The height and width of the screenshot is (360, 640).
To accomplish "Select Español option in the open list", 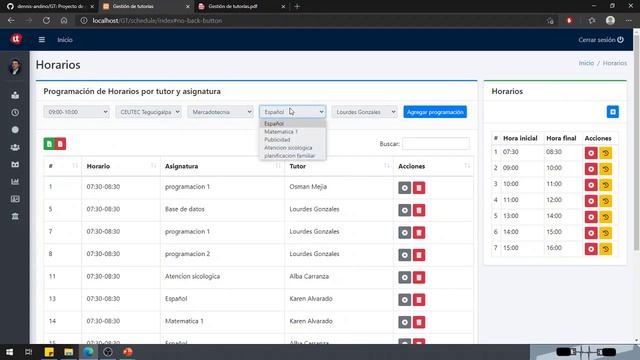I will (x=292, y=124).
